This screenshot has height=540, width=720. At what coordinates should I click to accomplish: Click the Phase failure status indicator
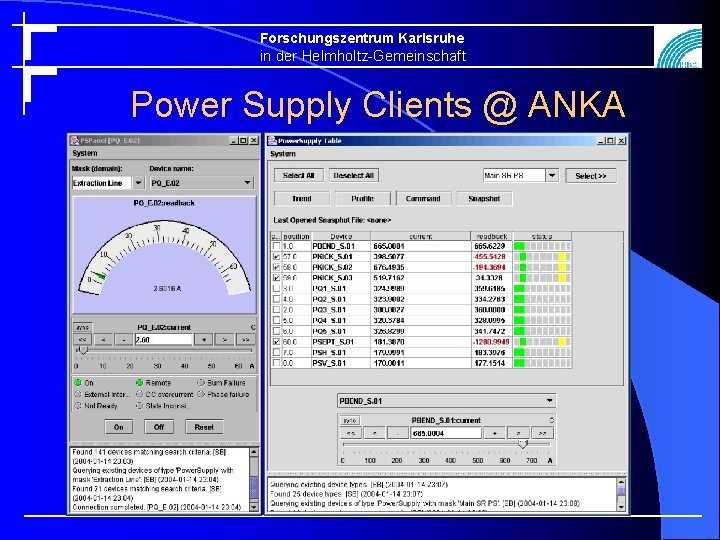tap(201, 394)
